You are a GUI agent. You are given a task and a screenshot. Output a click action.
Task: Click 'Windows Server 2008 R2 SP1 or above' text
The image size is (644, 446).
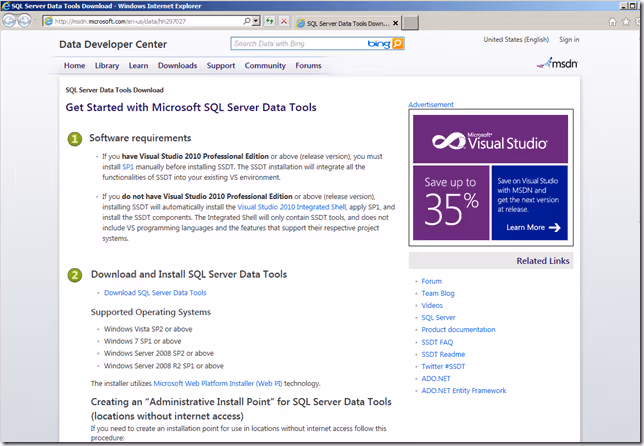164,366
